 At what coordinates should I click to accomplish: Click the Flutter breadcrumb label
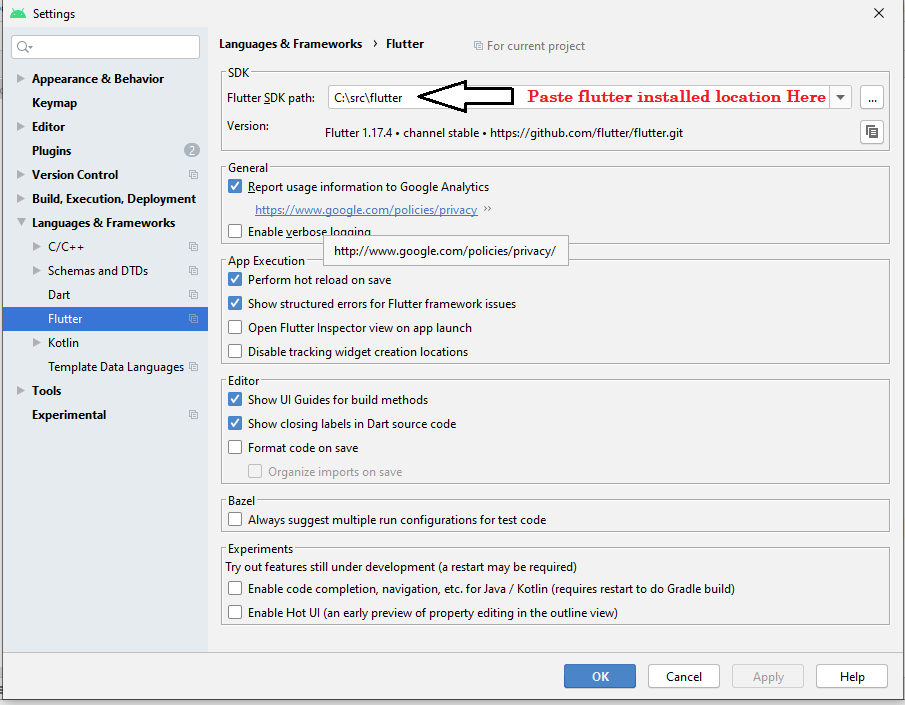pos(405,44)
